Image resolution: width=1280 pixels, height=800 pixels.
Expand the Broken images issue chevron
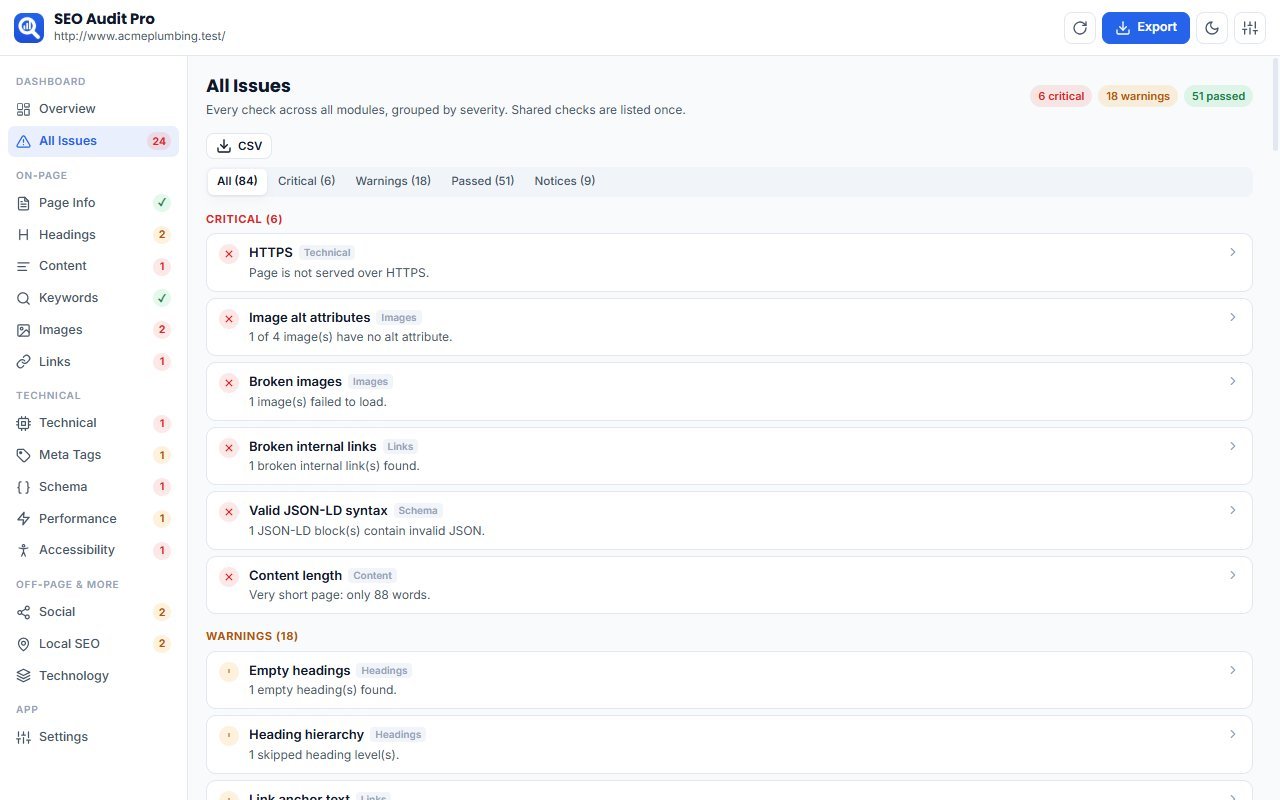[x=1233, y=381]
